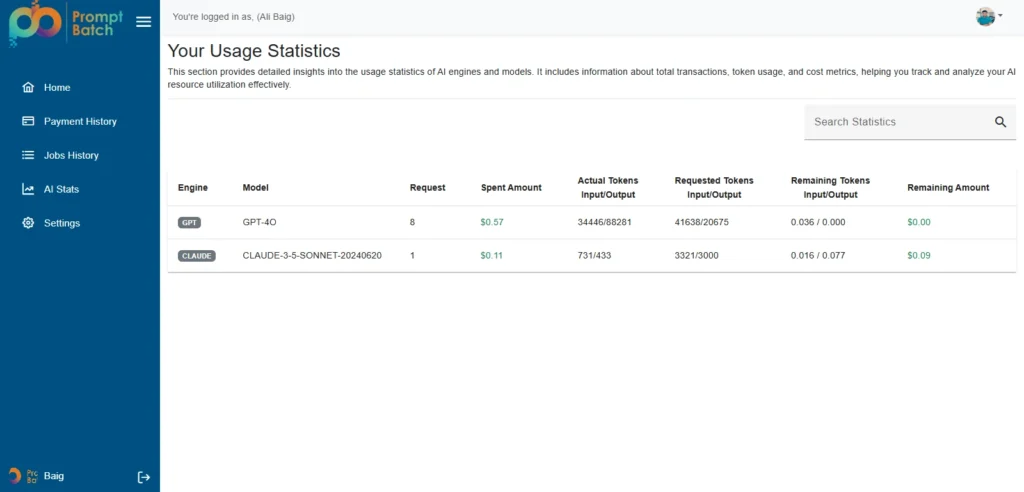Screen dimensions: 1024x492
Task: Toggle the hamburger sidebar menu
Action: point(144,22)
